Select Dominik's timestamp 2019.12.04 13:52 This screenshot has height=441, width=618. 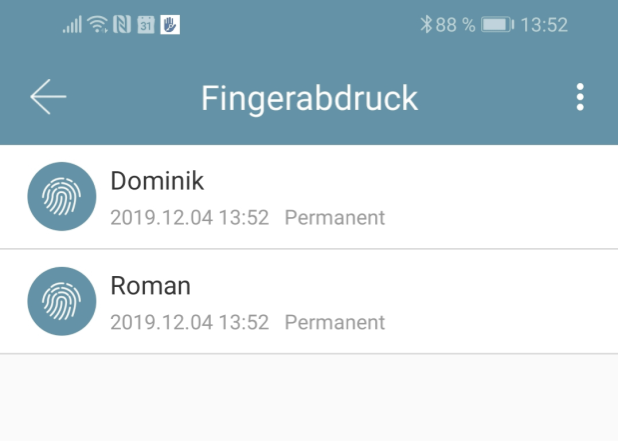tap(189, 218)
